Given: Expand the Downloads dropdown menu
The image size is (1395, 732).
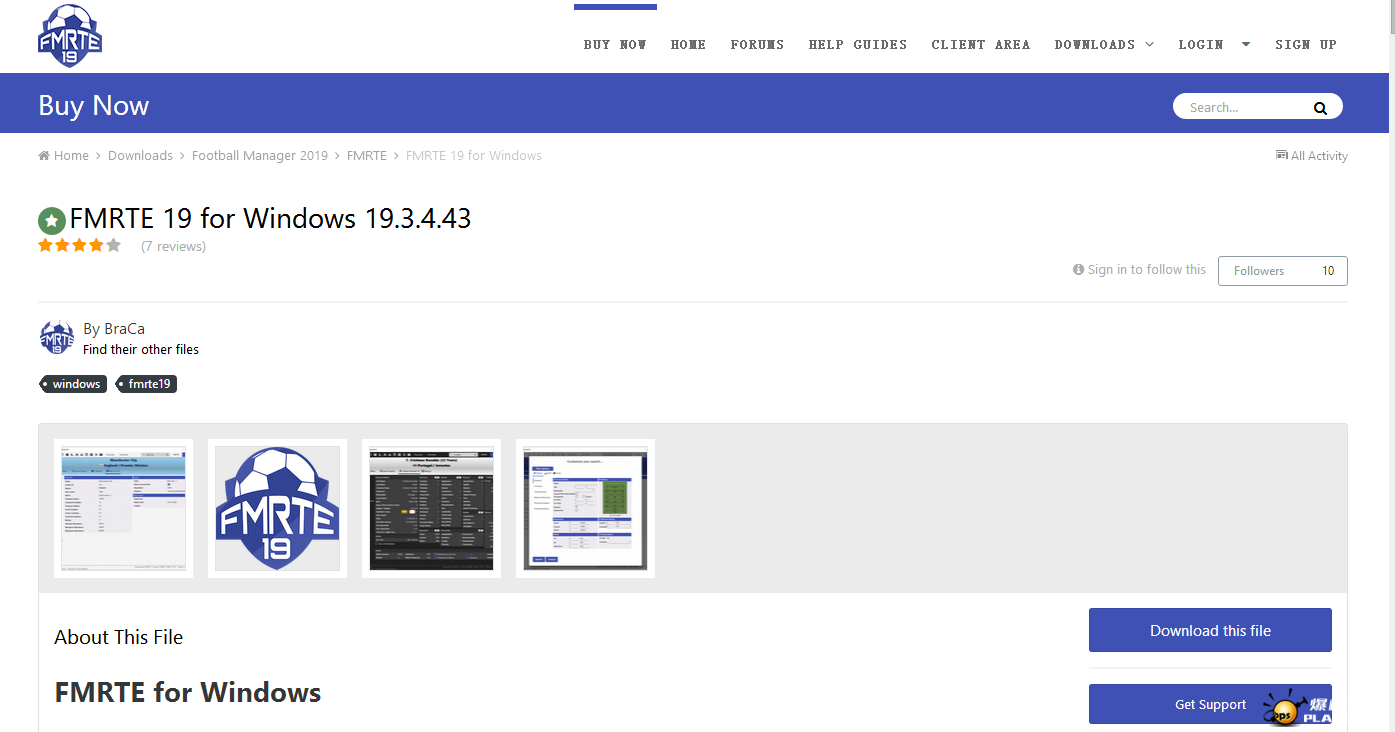Looking at the screenshot, I should click(x=1104, y=44).
